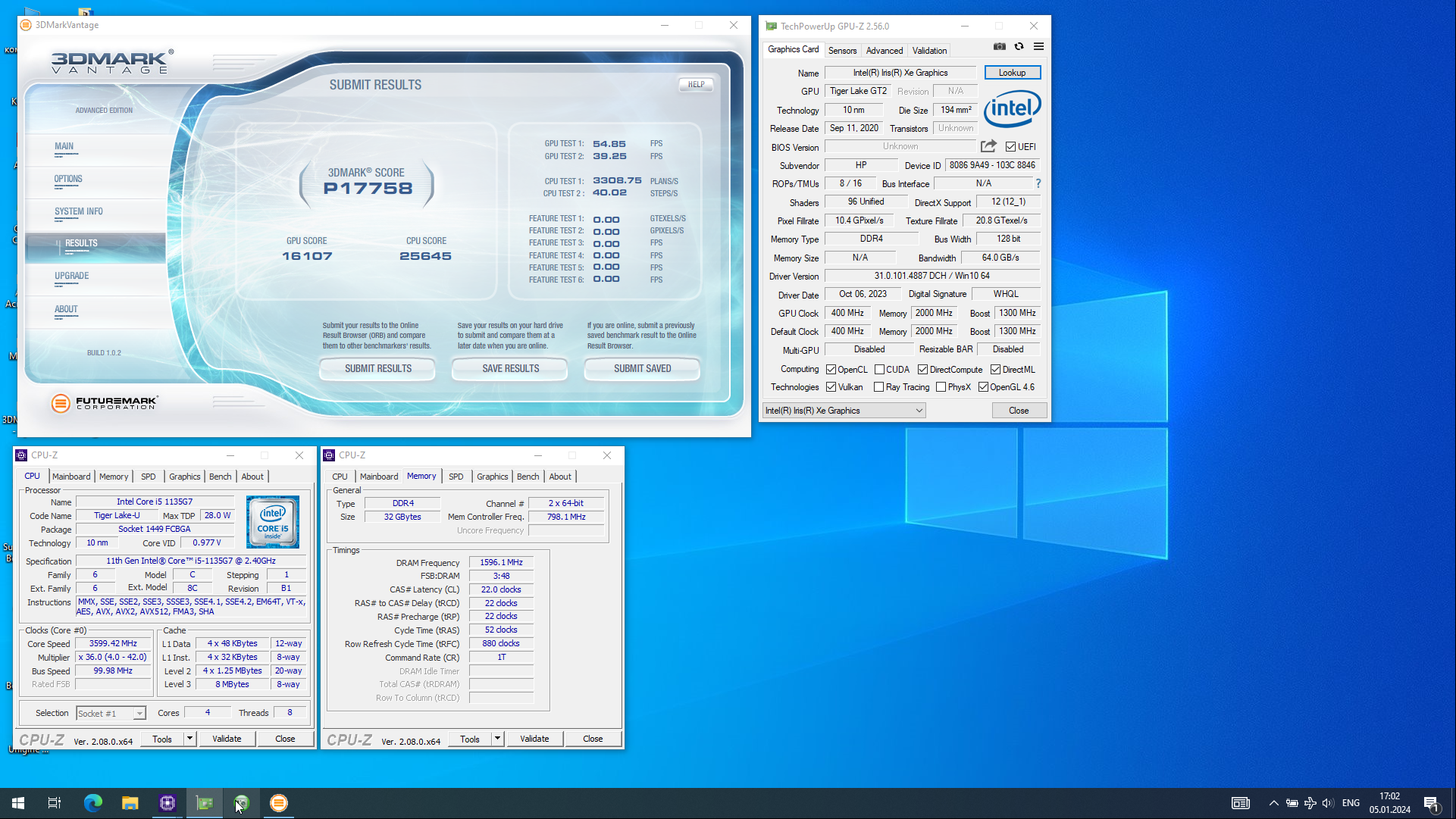Open Graphics tab in CPU-Z Memory window
This screenshot has height=819, width=1456.
(x=492, y=477)
